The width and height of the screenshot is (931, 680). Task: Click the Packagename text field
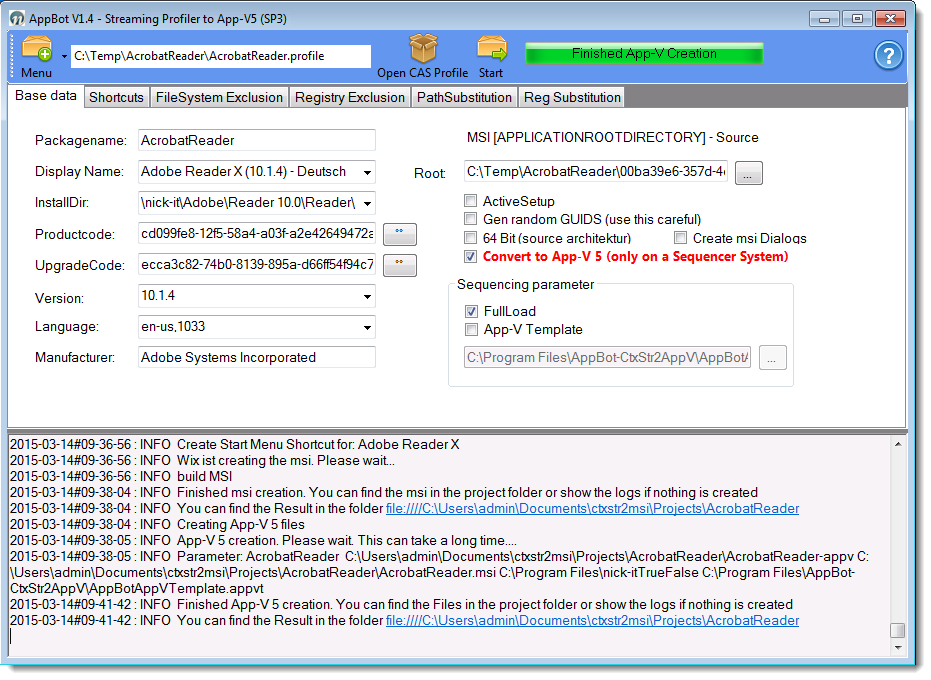[256, 140]
